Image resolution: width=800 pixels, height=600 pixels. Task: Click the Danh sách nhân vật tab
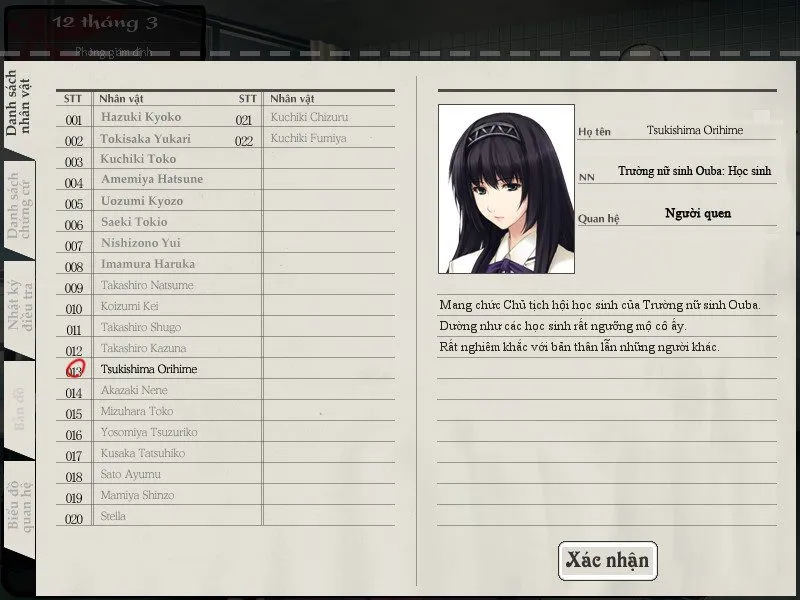point(20,103)
